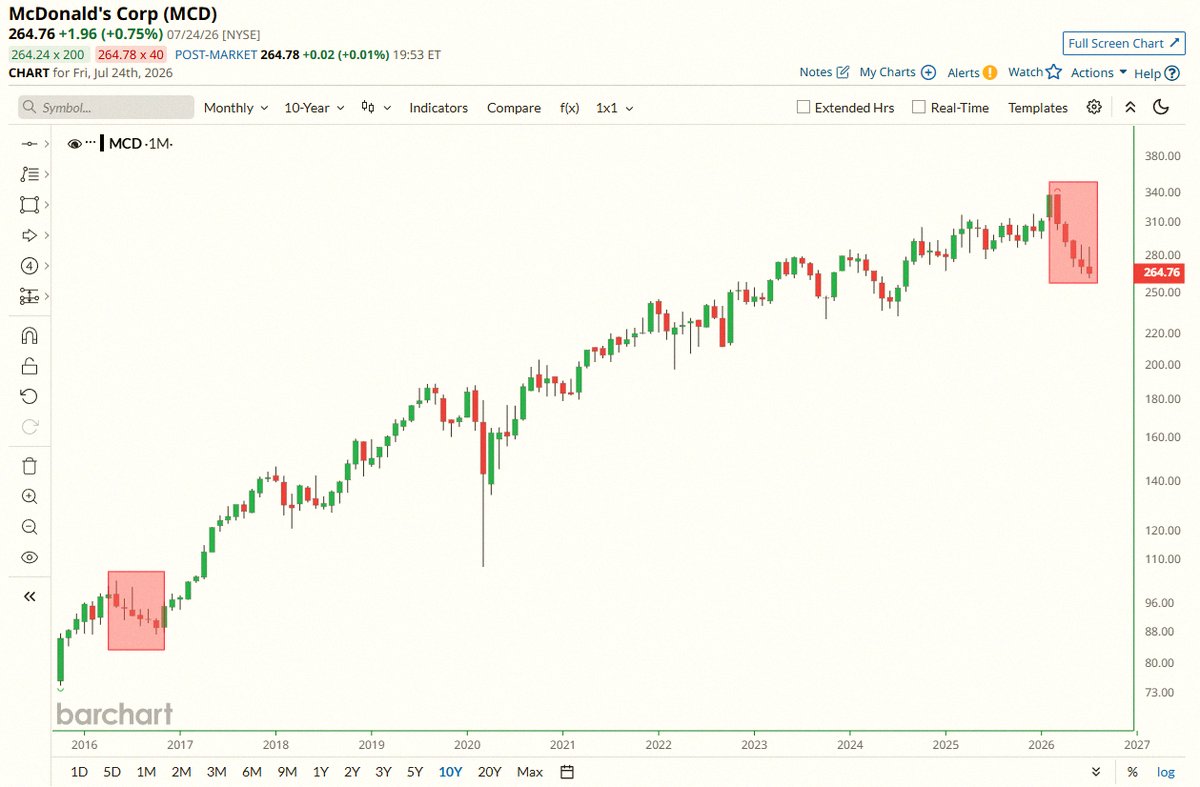The image size is (1200, 787).
Task: Delete drawings with trash icon
Action: pyautogui.click(x=29, y=466)
